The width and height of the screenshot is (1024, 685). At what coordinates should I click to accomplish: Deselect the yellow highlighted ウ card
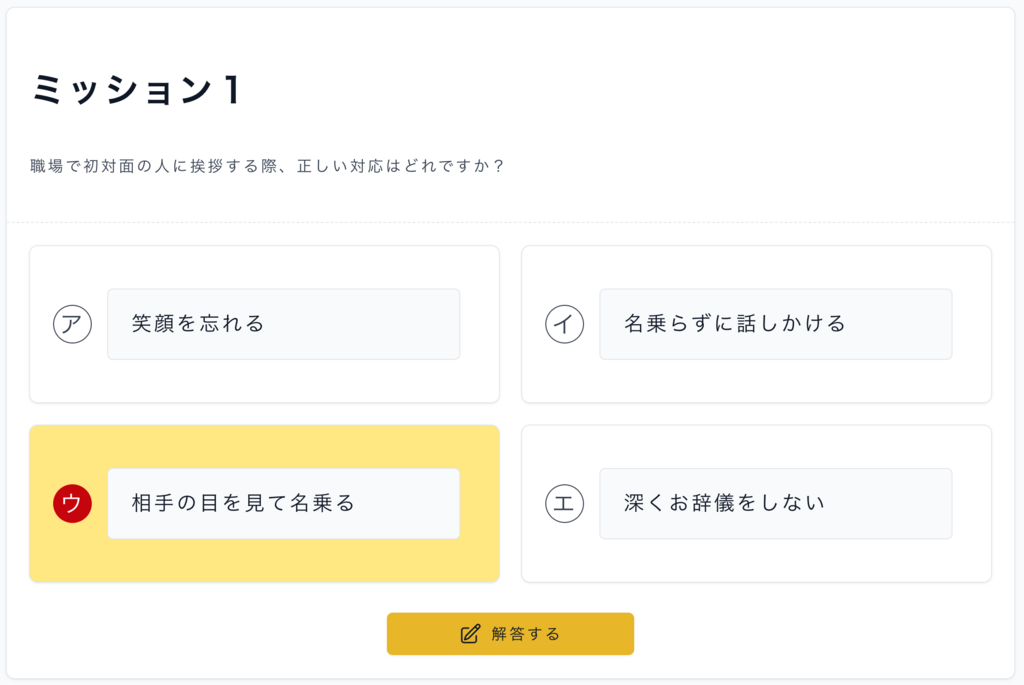[264, 503]
